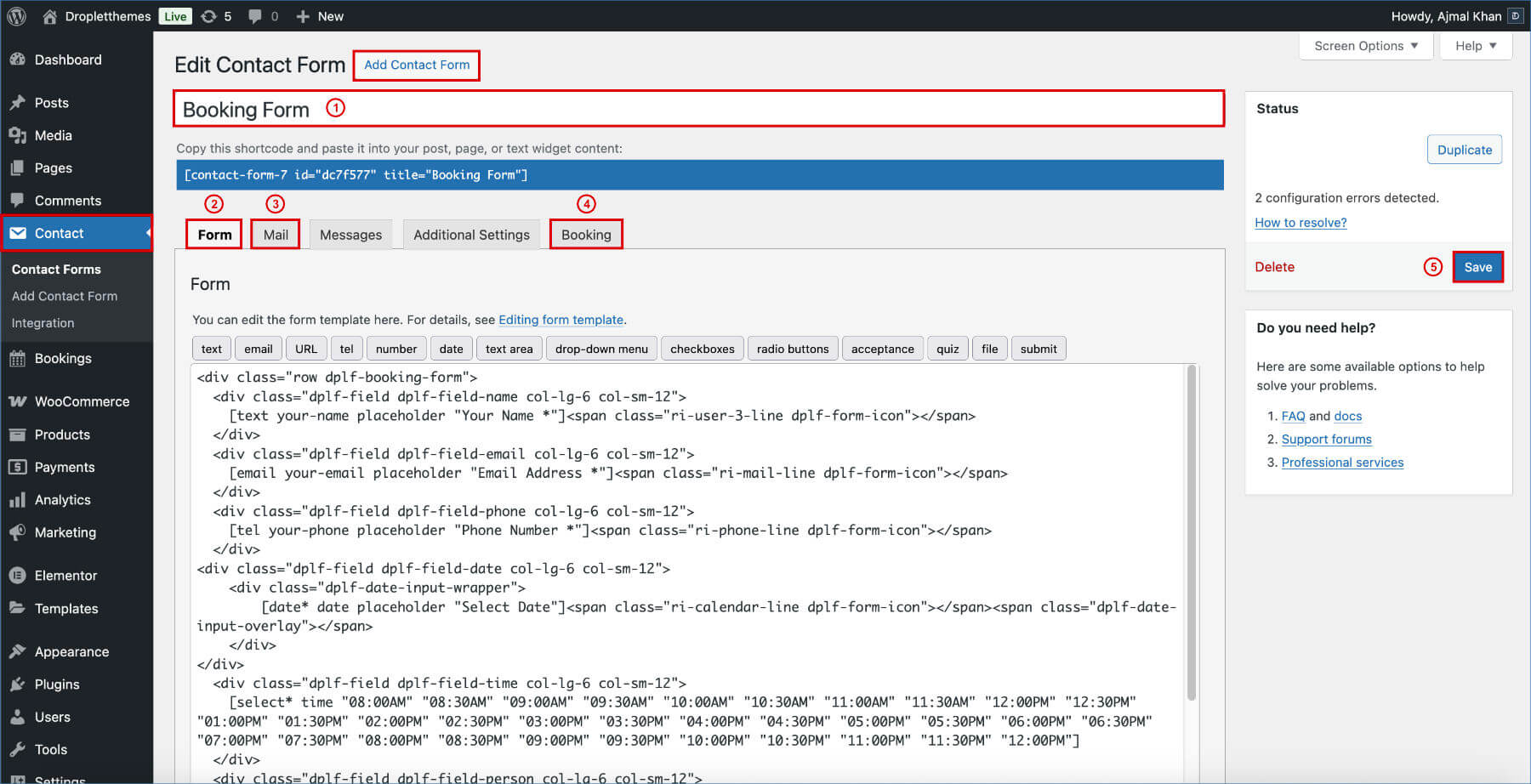
Task: Insert a checkboxes form tag
Action: point(702,349)
